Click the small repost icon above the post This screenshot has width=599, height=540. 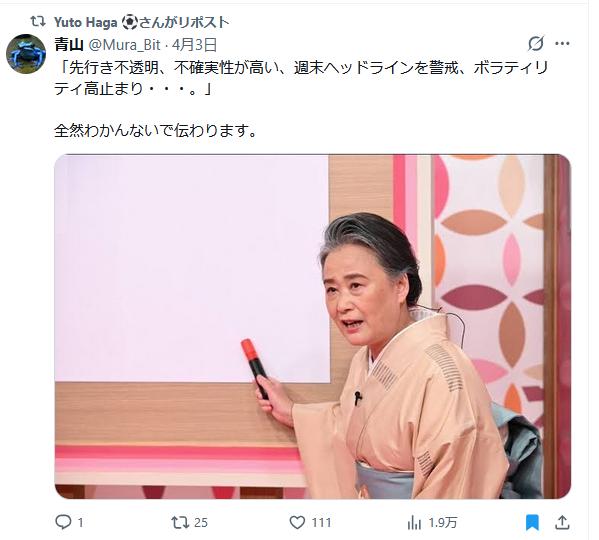pyautogui.click(x=38, y=22)
